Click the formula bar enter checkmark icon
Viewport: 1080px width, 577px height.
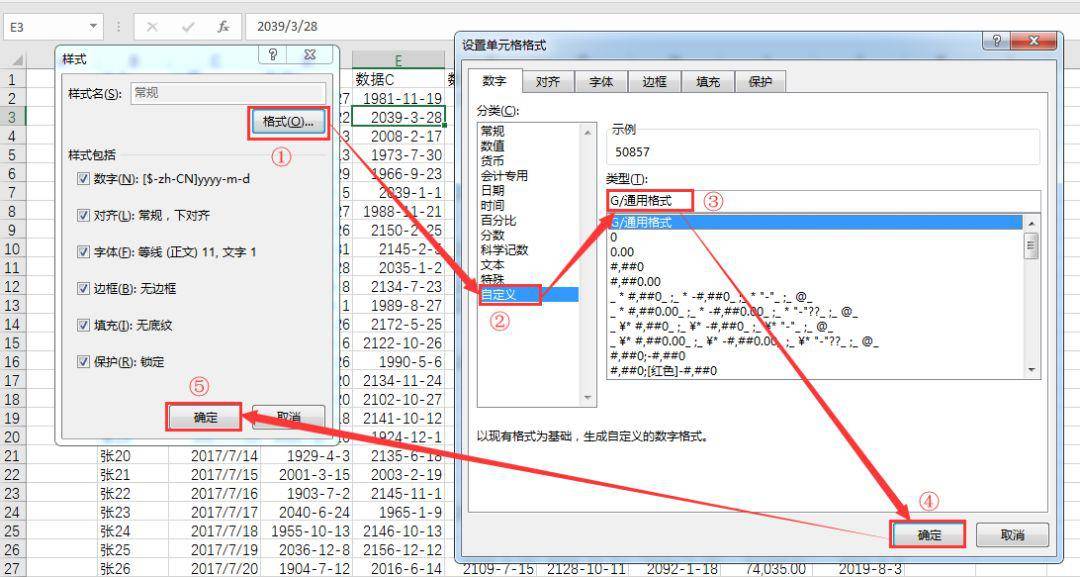(x=188, y=28)
